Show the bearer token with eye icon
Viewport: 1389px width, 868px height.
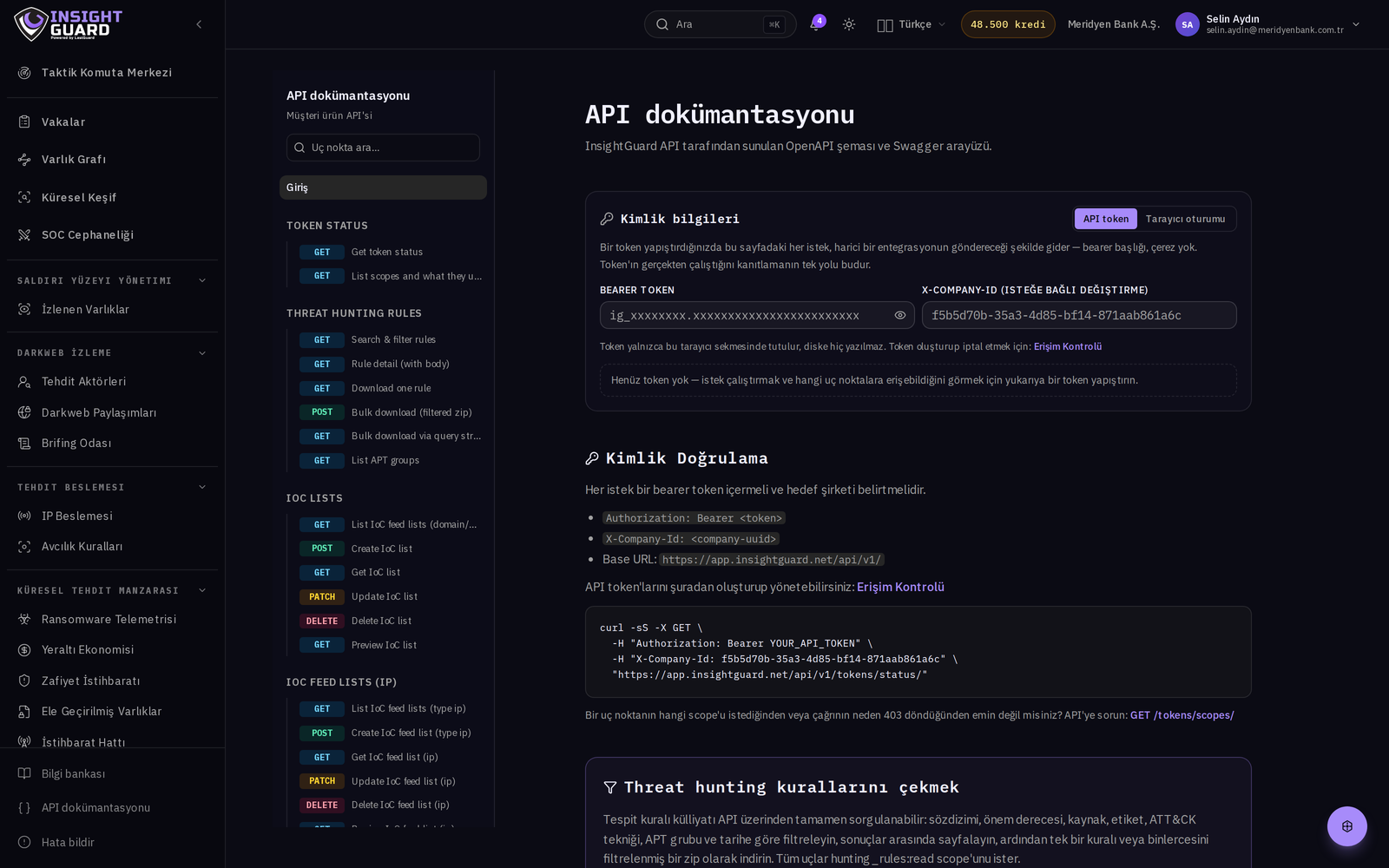click(x=900, y=315)
